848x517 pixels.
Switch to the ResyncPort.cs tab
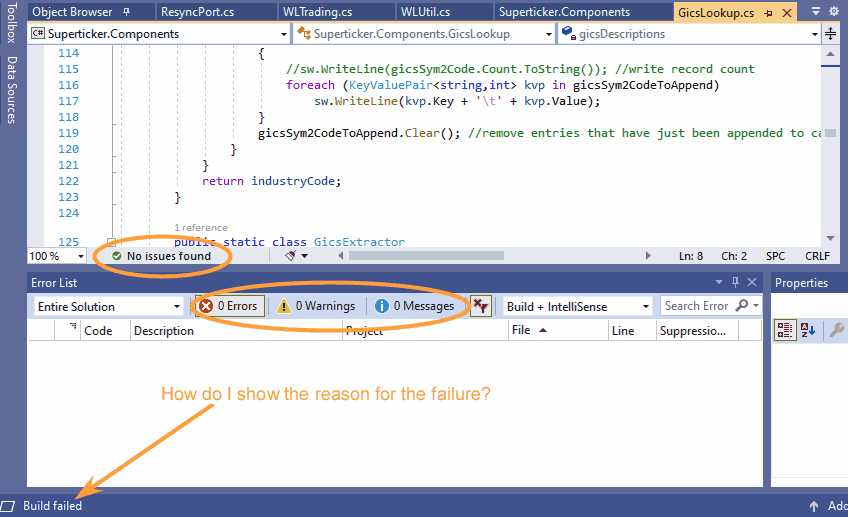(x=199, y=12)
